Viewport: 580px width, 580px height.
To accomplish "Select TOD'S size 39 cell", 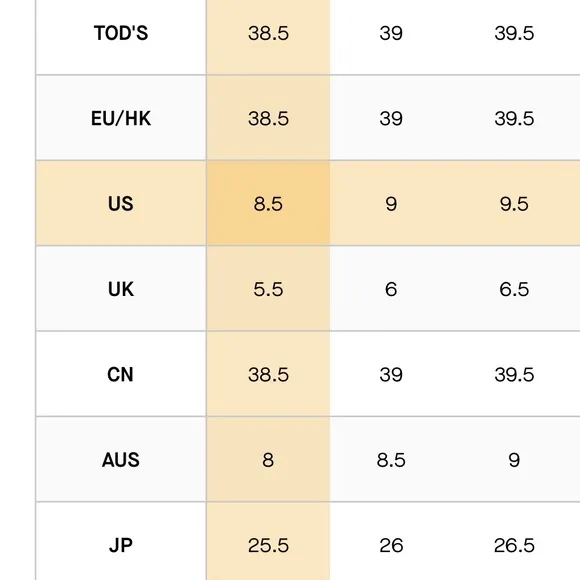I will click(391, 33).
